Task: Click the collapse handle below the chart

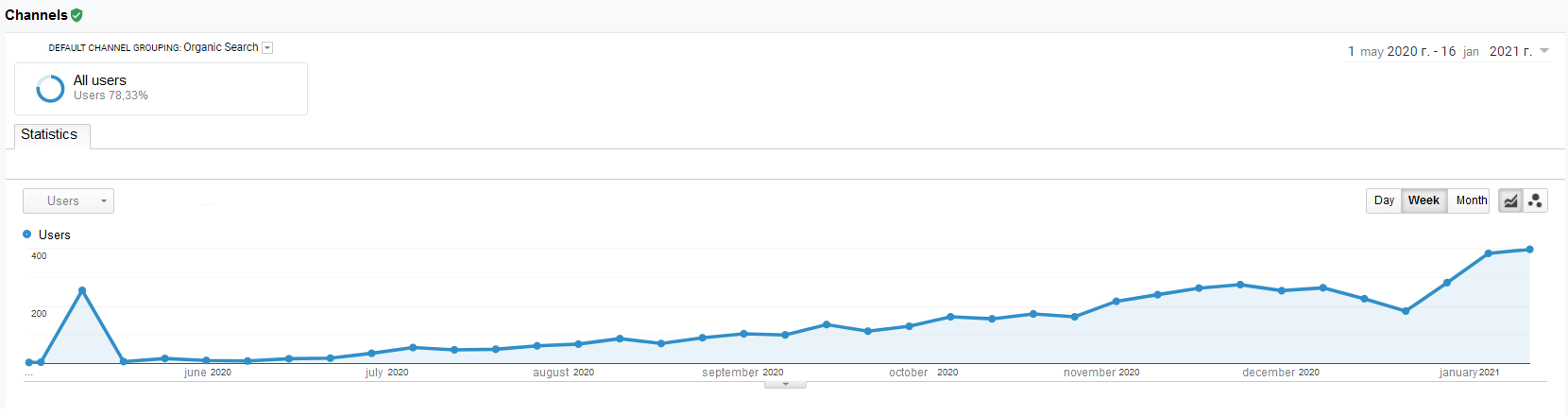Action: [785, 385]
